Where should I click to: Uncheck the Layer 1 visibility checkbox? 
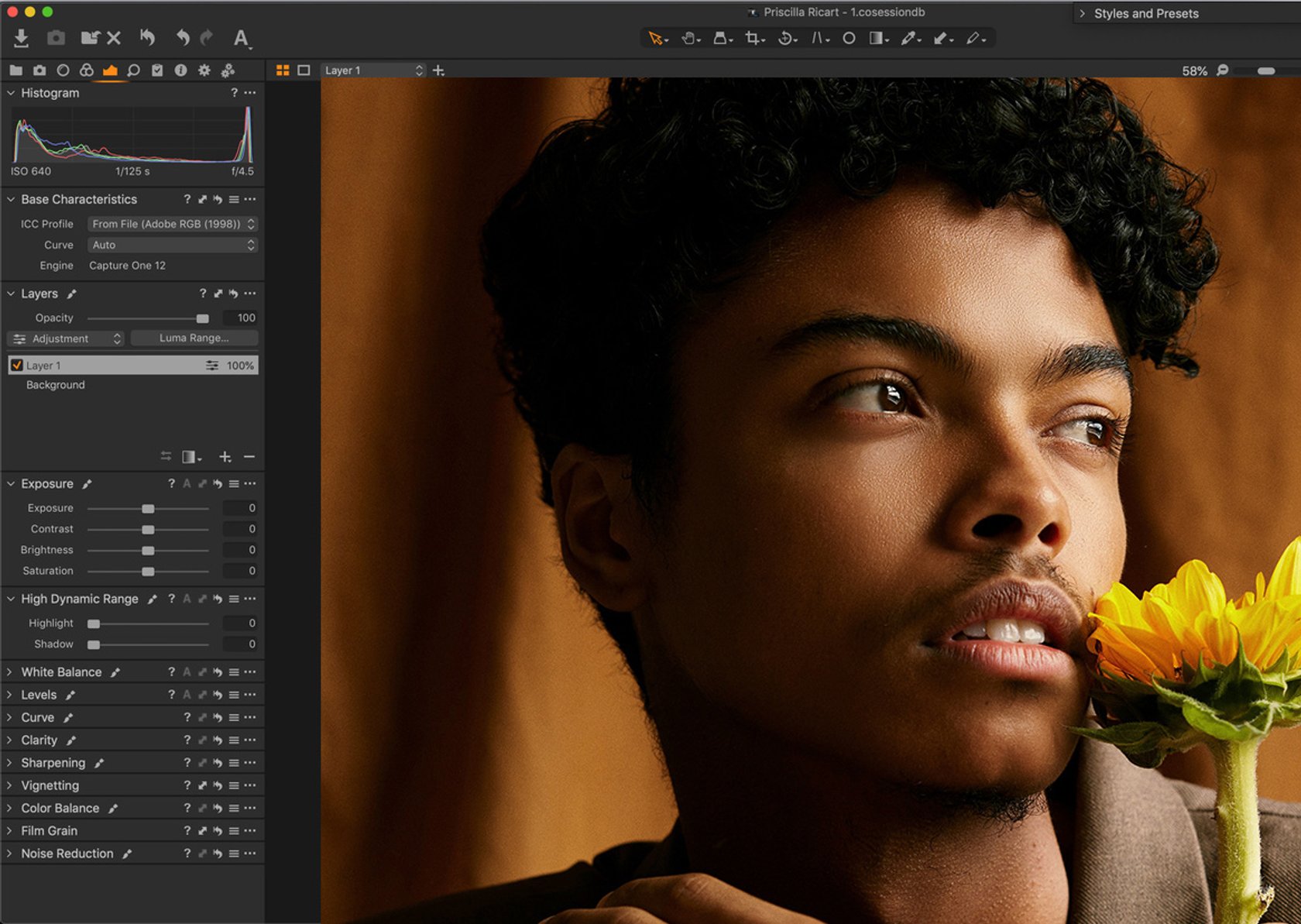16,366
